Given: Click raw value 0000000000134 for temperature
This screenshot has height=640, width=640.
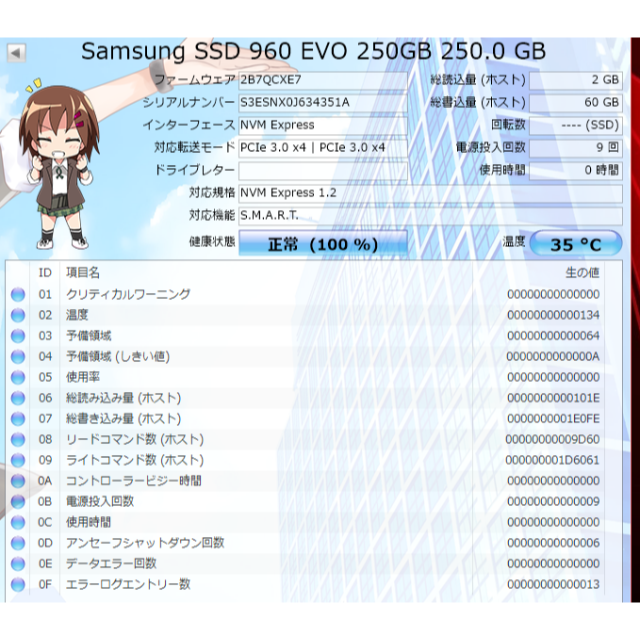Looking at the screenshot, I should 553,315.
